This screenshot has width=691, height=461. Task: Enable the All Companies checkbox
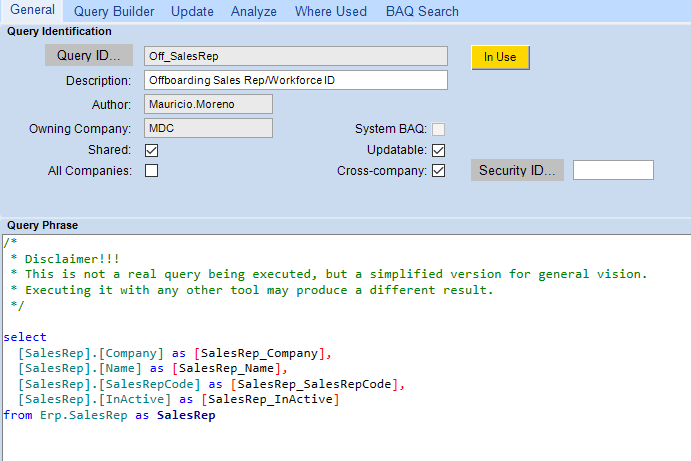point(152,171)
